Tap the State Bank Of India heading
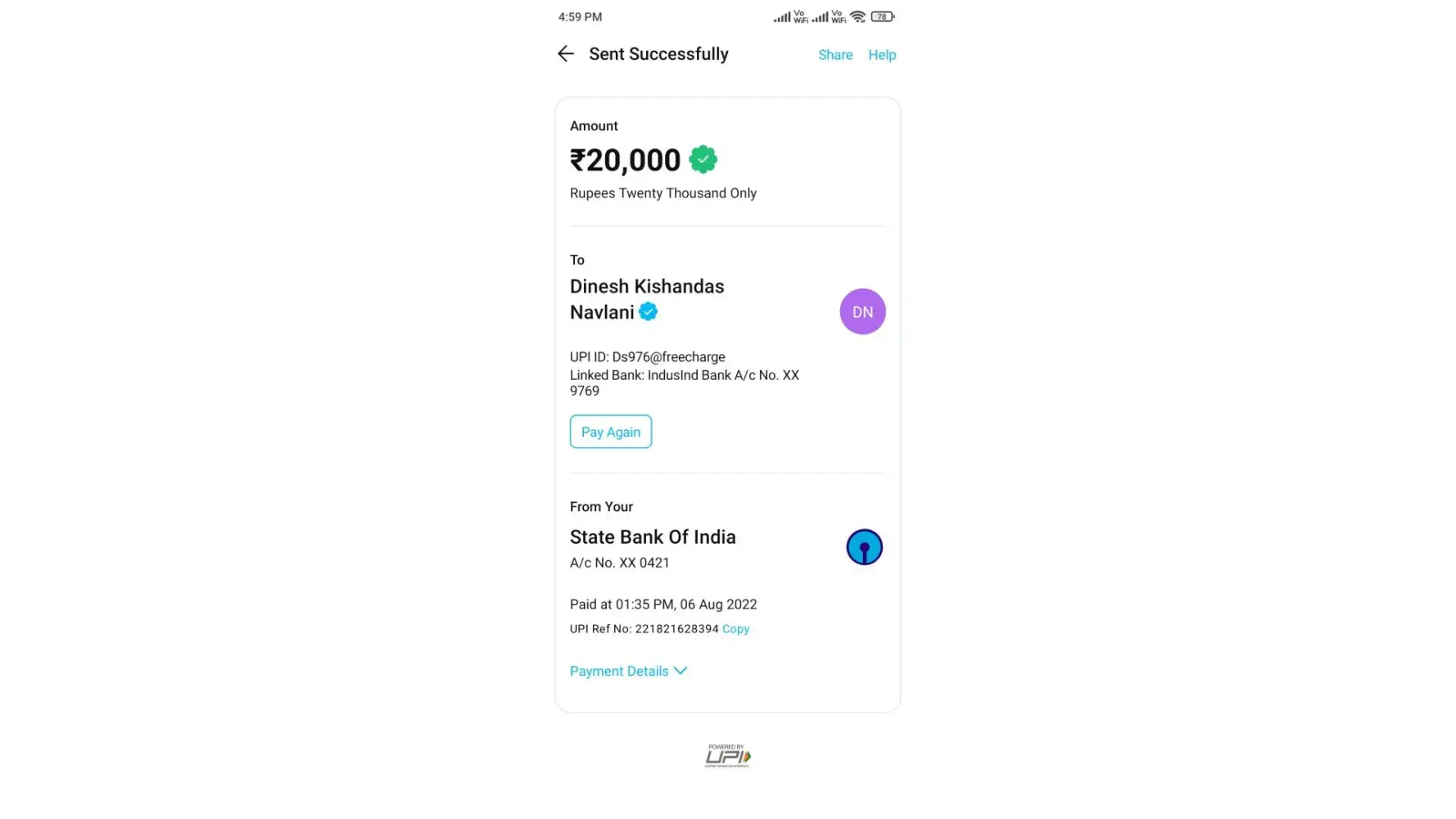 click(x=653, y=537)
